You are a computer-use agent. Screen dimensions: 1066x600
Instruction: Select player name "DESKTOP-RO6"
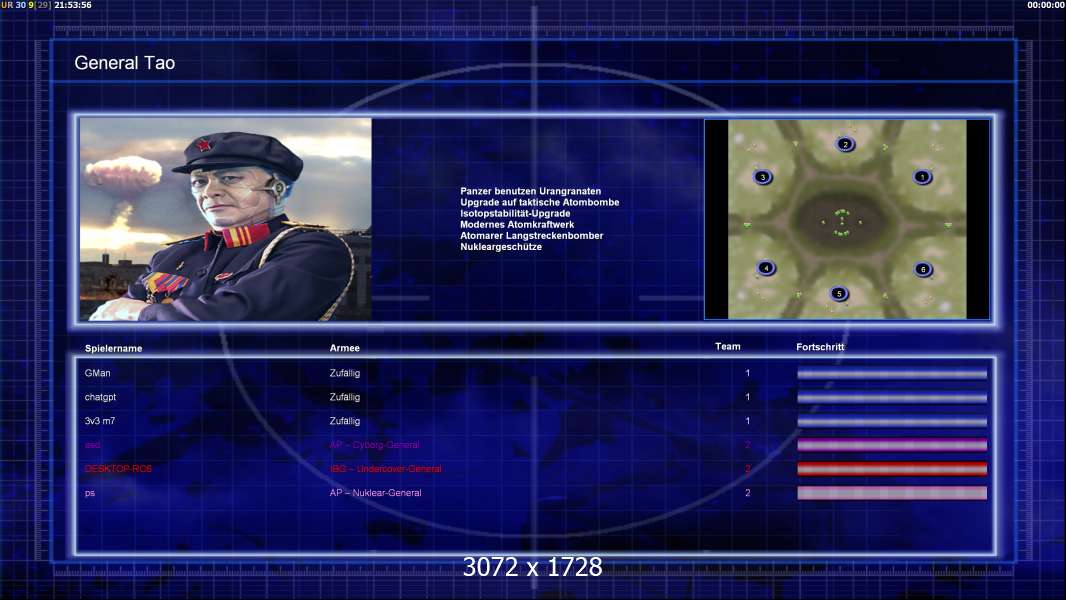pos(118,469)
